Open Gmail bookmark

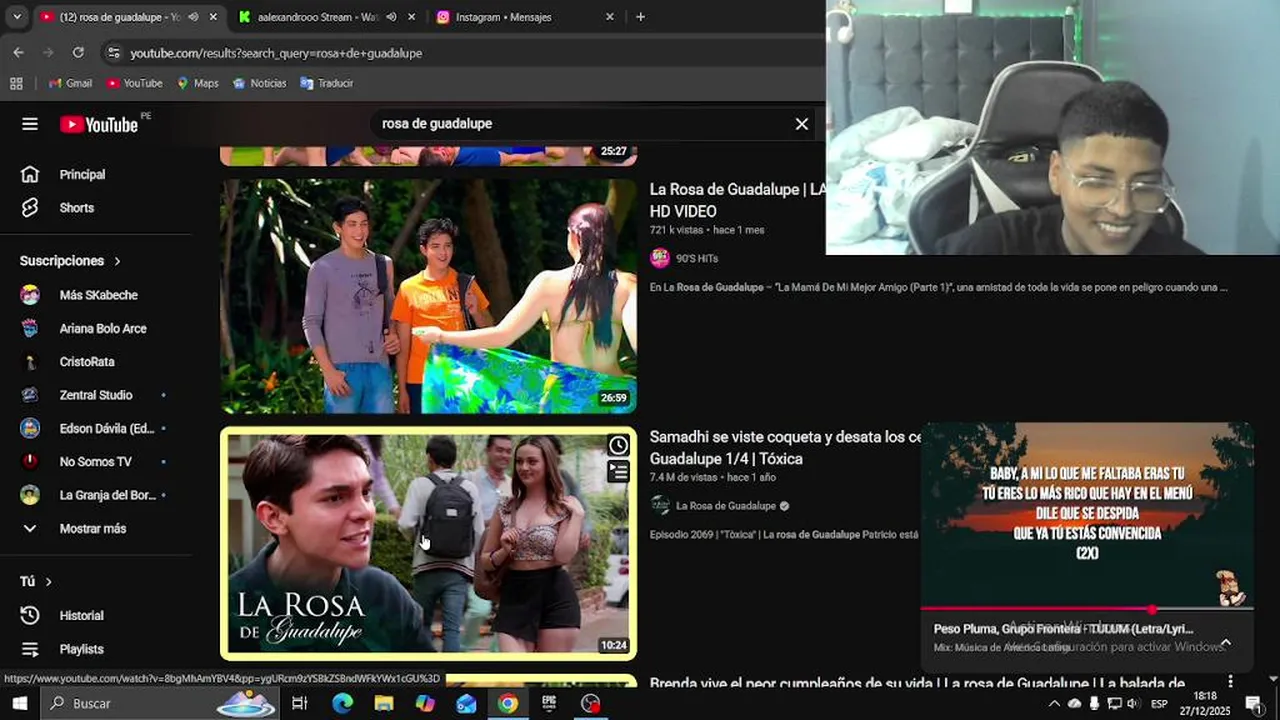[x=70, y=83]
